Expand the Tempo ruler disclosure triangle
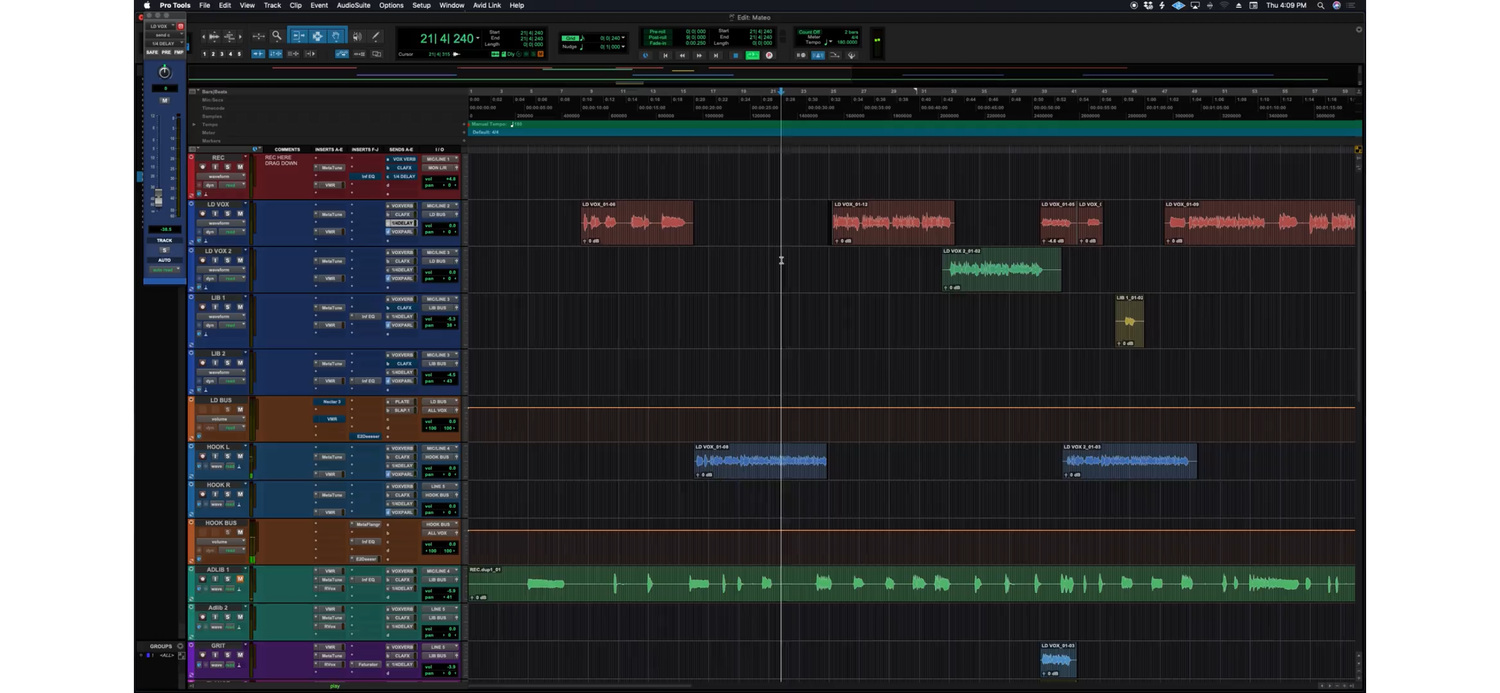The width and height of the screenshot is (1500, 693). (x=194, y=124)
